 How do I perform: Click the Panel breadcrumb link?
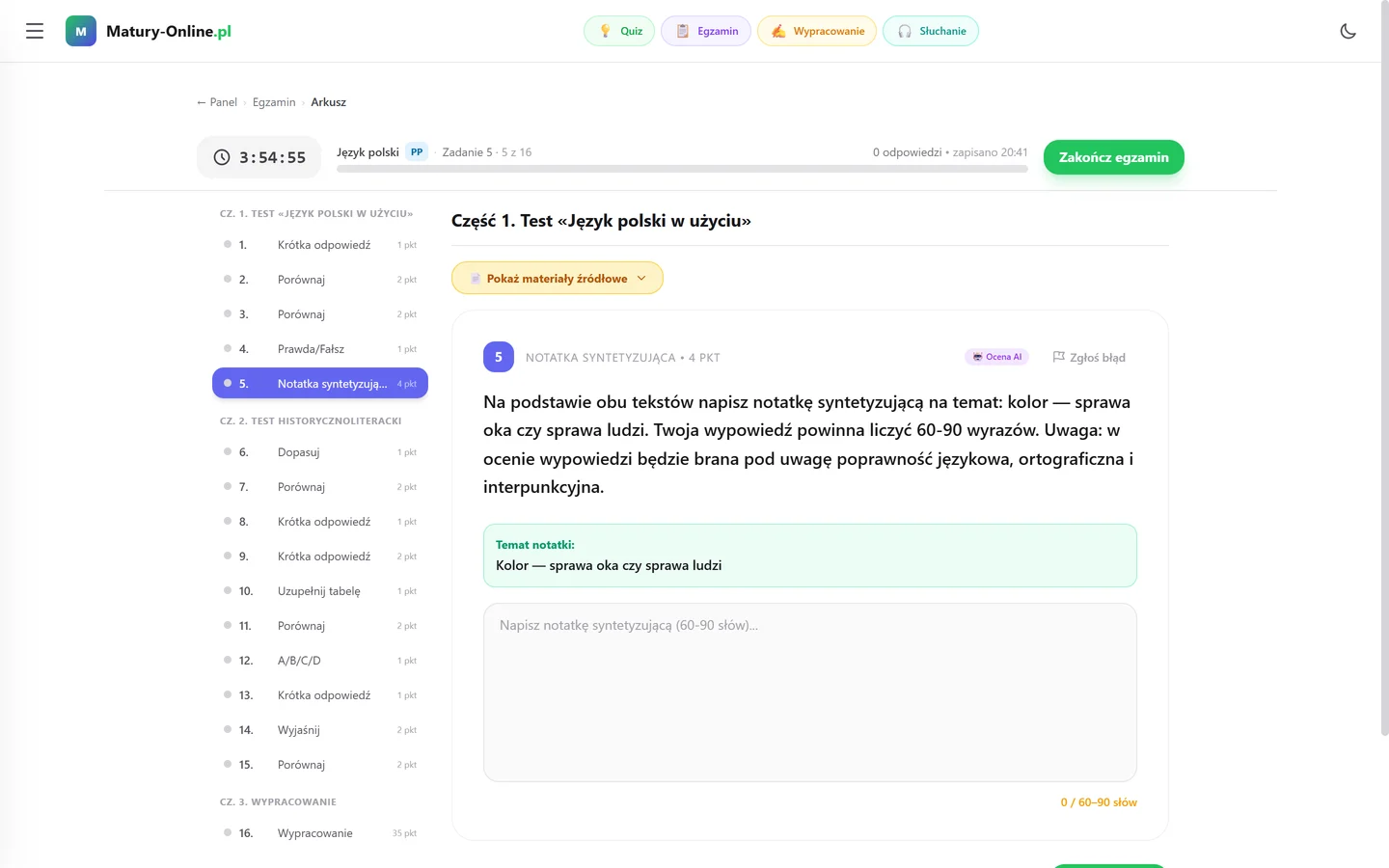tap(217, 102)
